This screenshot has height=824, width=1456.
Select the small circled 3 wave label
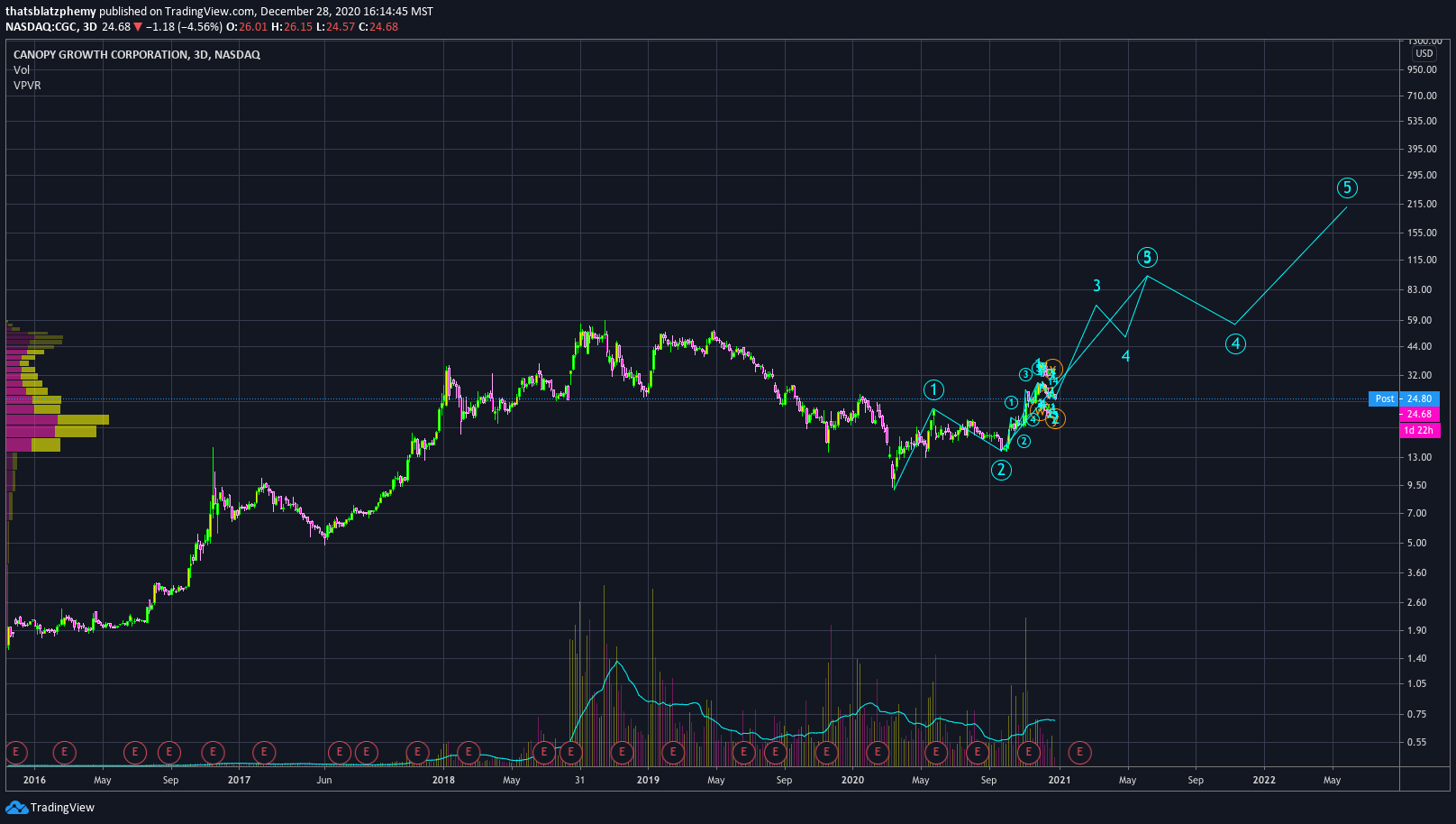(1025, 374)
